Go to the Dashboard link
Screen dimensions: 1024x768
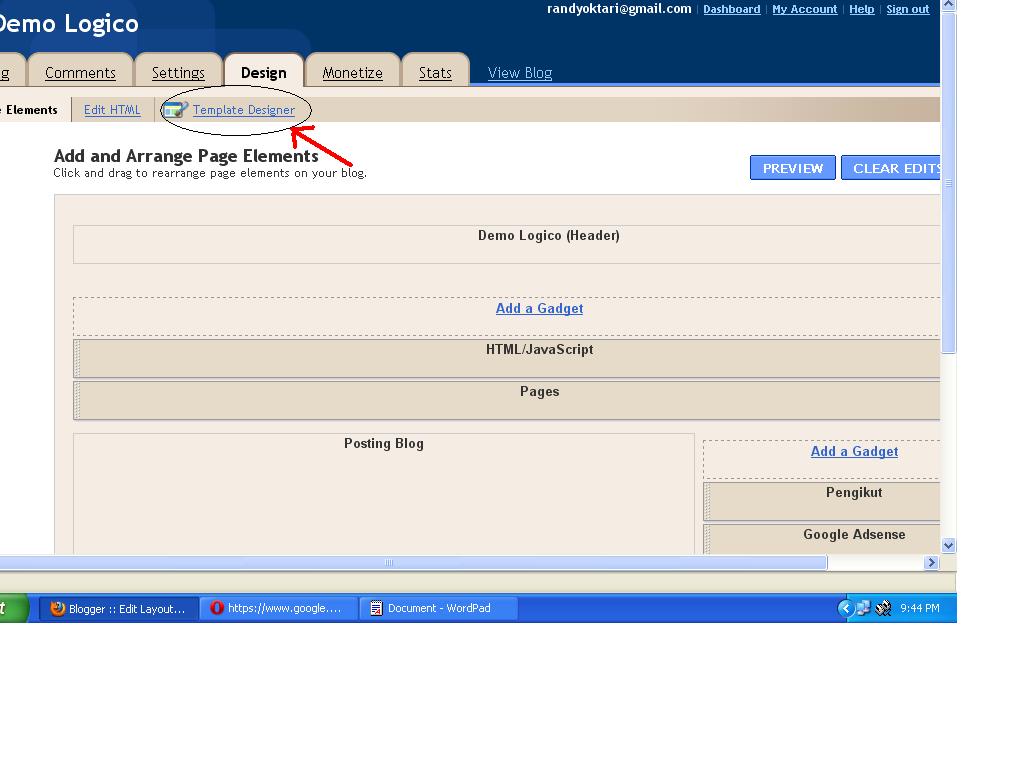click(731, 9)
